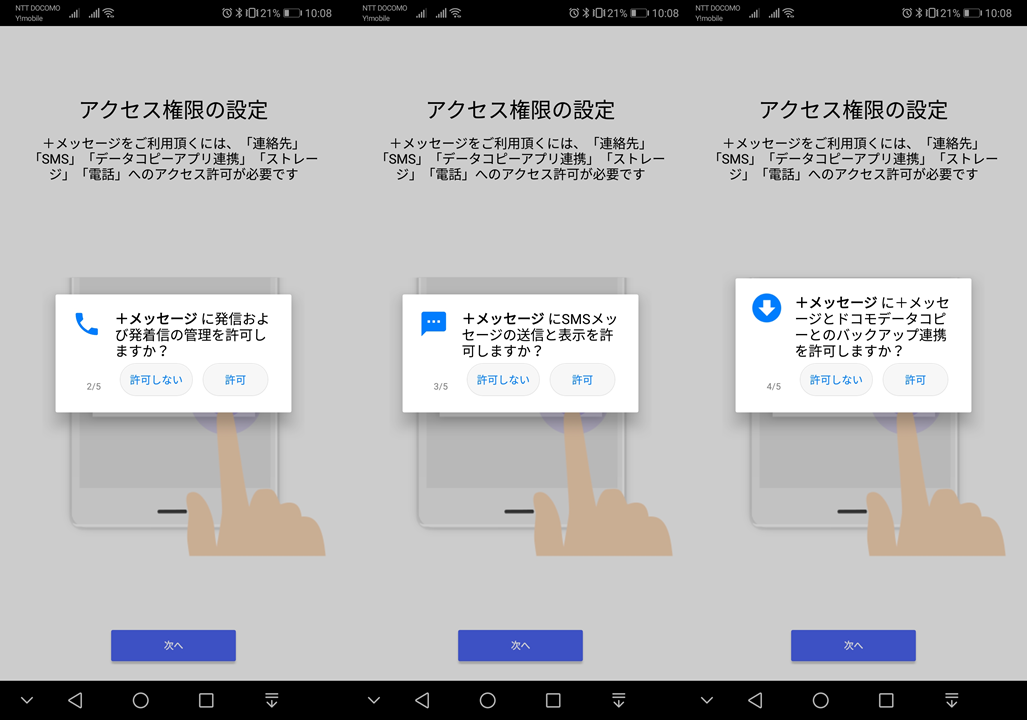
Task: Click the 4/5 step counter text
Action: click(774, 387)
